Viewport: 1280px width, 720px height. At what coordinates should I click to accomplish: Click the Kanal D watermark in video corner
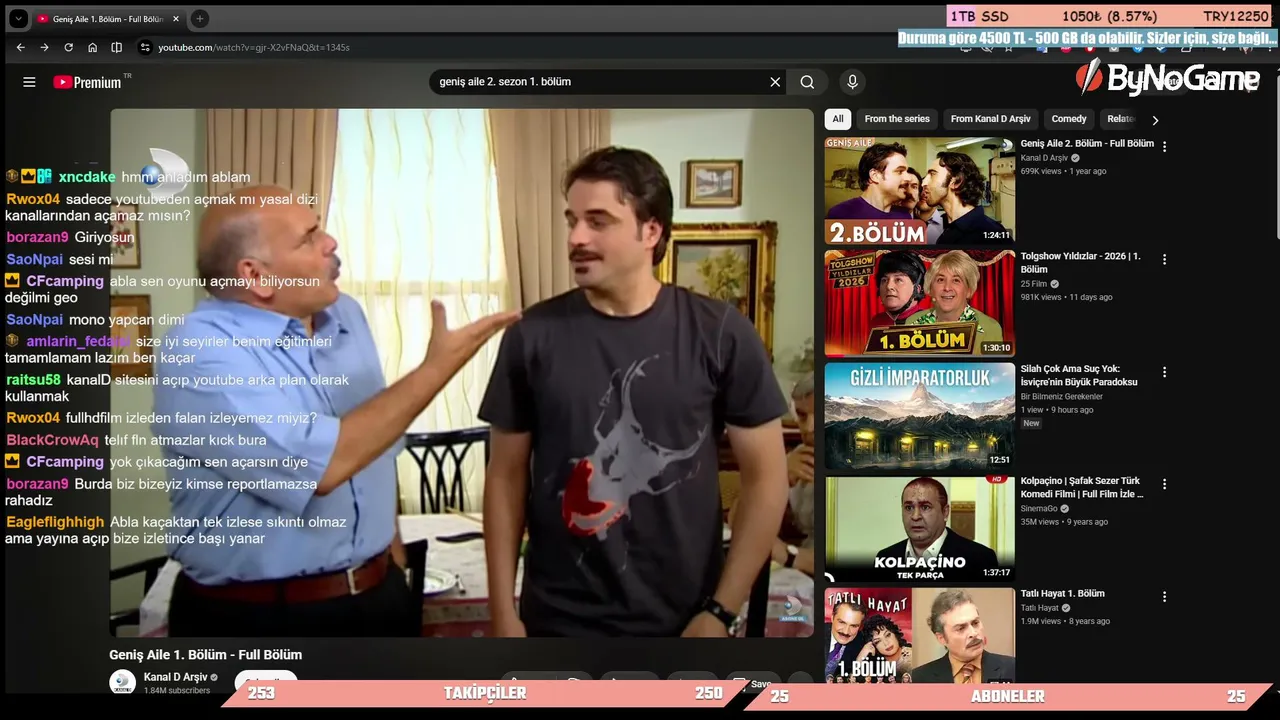(x=791, y=608)
